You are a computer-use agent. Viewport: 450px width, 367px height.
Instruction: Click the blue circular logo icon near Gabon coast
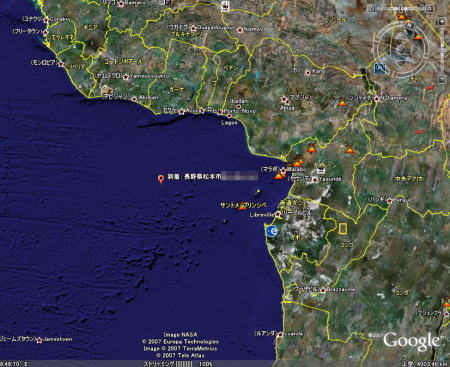272,231
